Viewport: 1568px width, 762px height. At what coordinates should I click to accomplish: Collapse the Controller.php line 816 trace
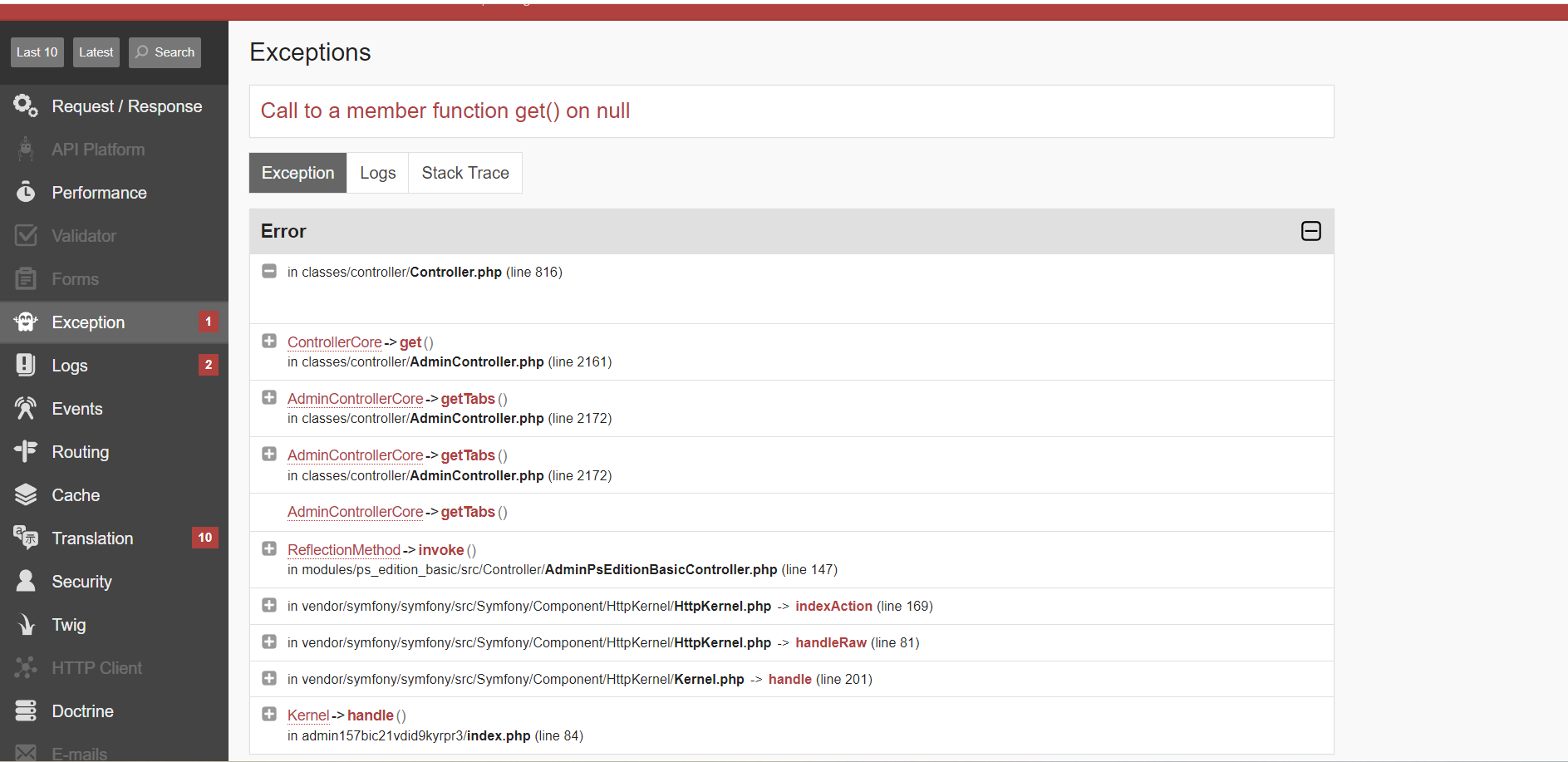(269, 271)
